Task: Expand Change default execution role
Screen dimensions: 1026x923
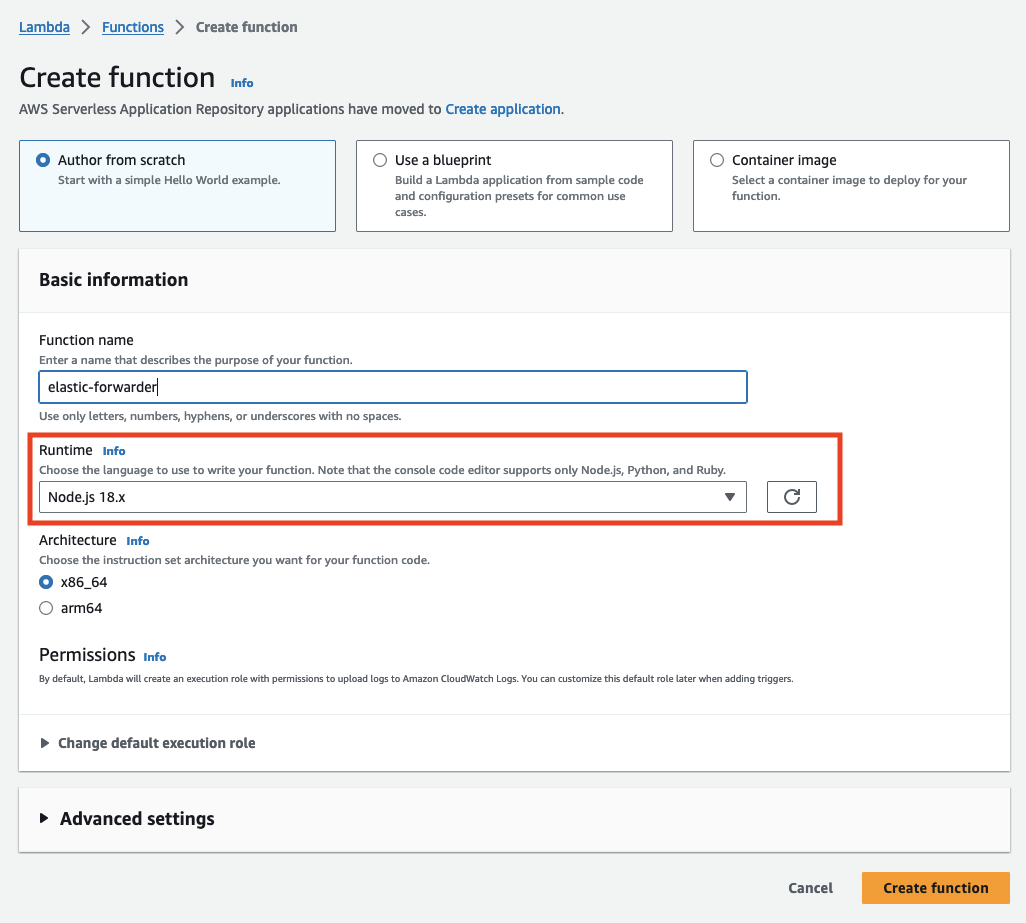Action: [x=148, y=743]
